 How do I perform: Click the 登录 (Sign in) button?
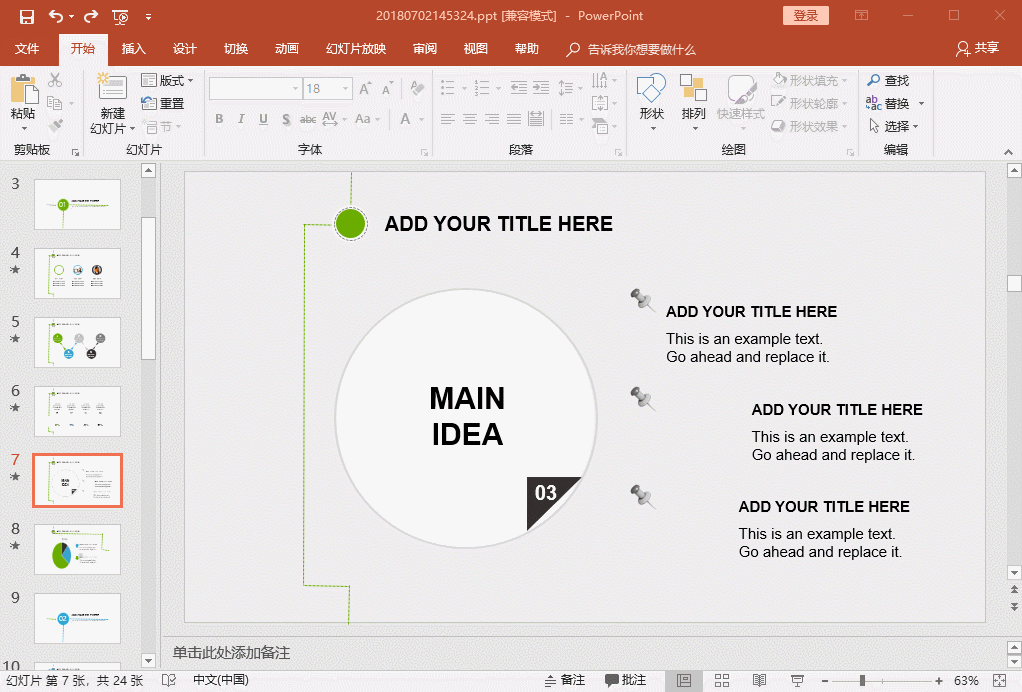point(805,15)
